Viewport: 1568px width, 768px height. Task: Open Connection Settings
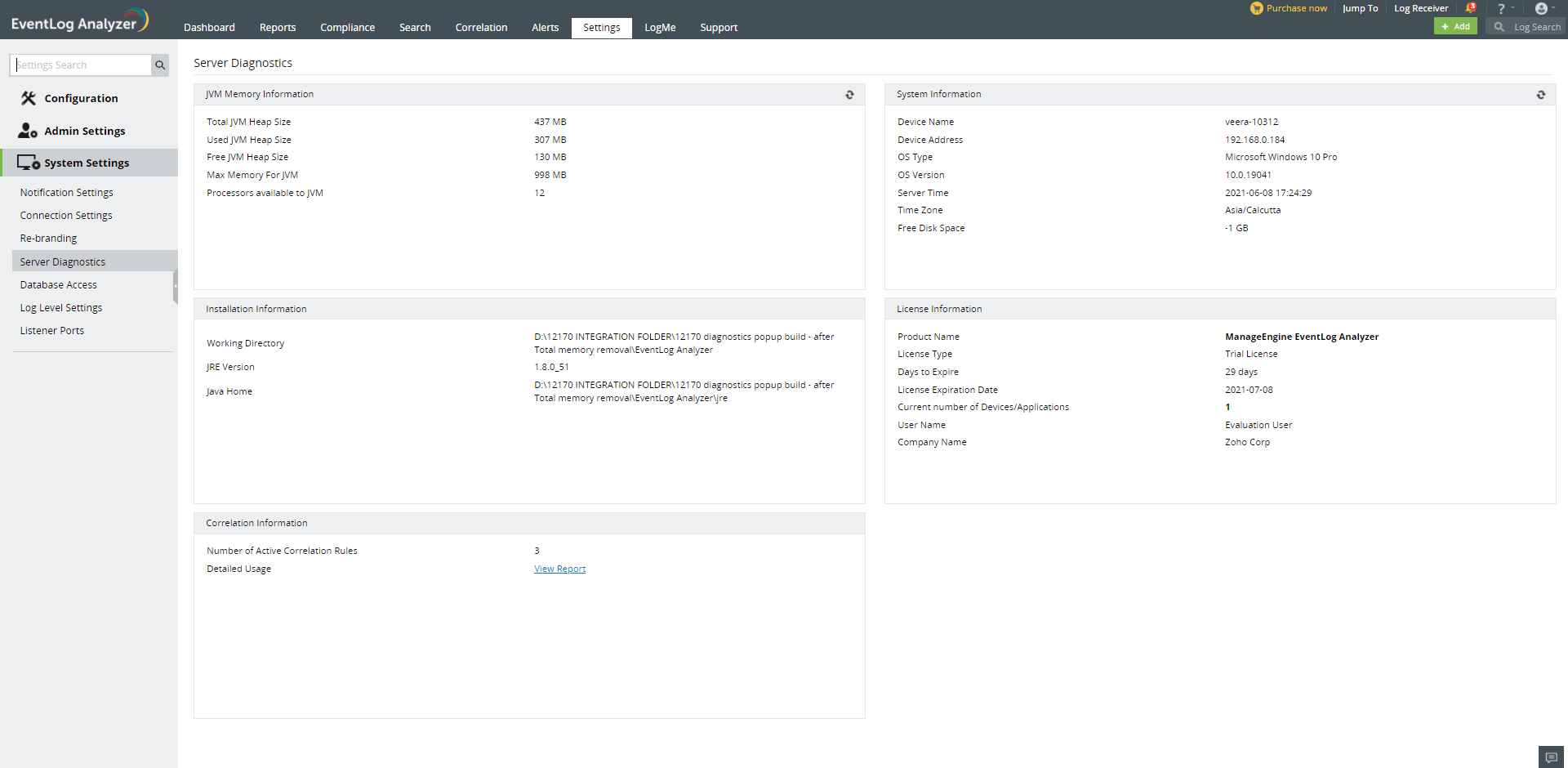pyautogui.click(x=66, y=216)
